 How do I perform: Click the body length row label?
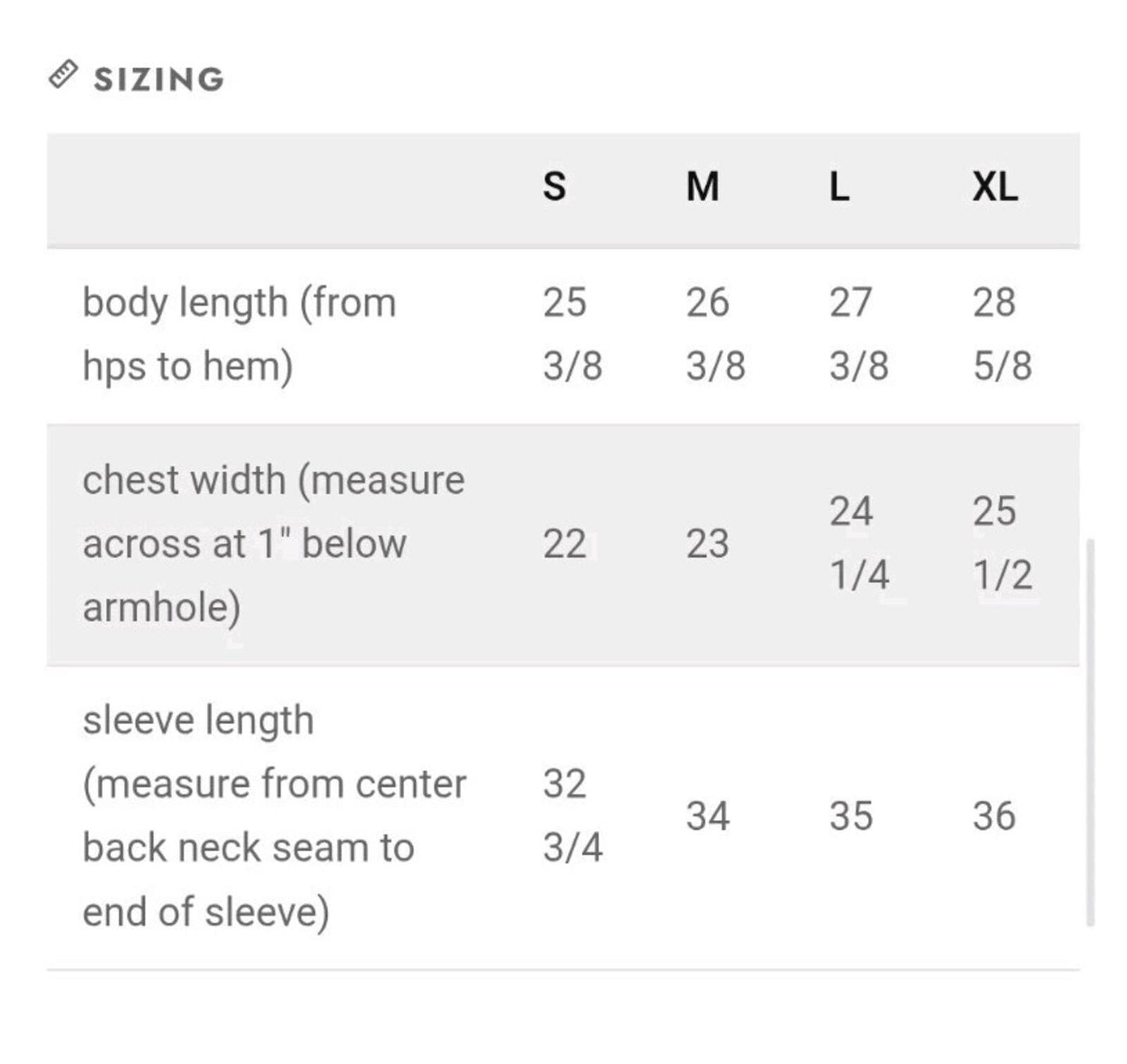240,335
